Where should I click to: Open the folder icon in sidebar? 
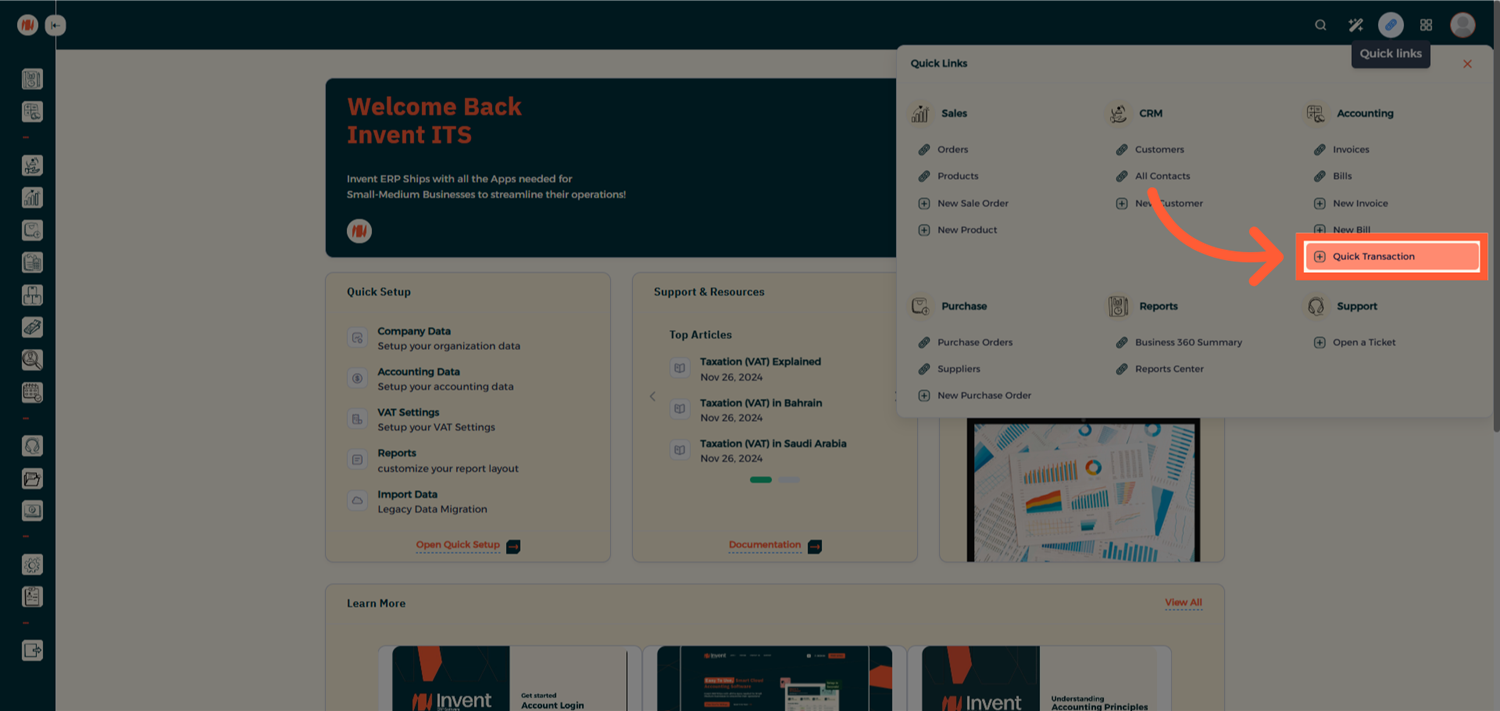(x=32, y=479)
